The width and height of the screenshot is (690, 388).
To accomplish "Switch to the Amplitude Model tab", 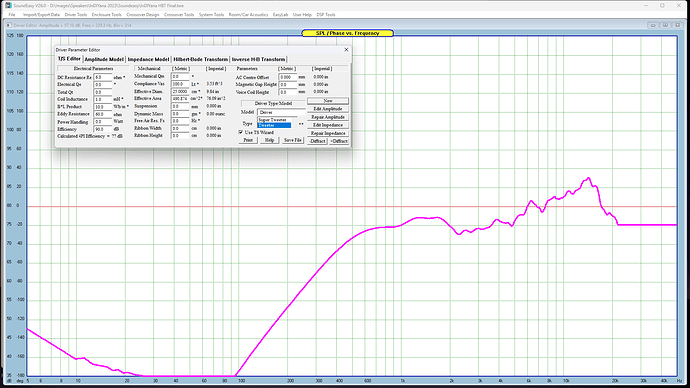I will (x=104, y=59).
